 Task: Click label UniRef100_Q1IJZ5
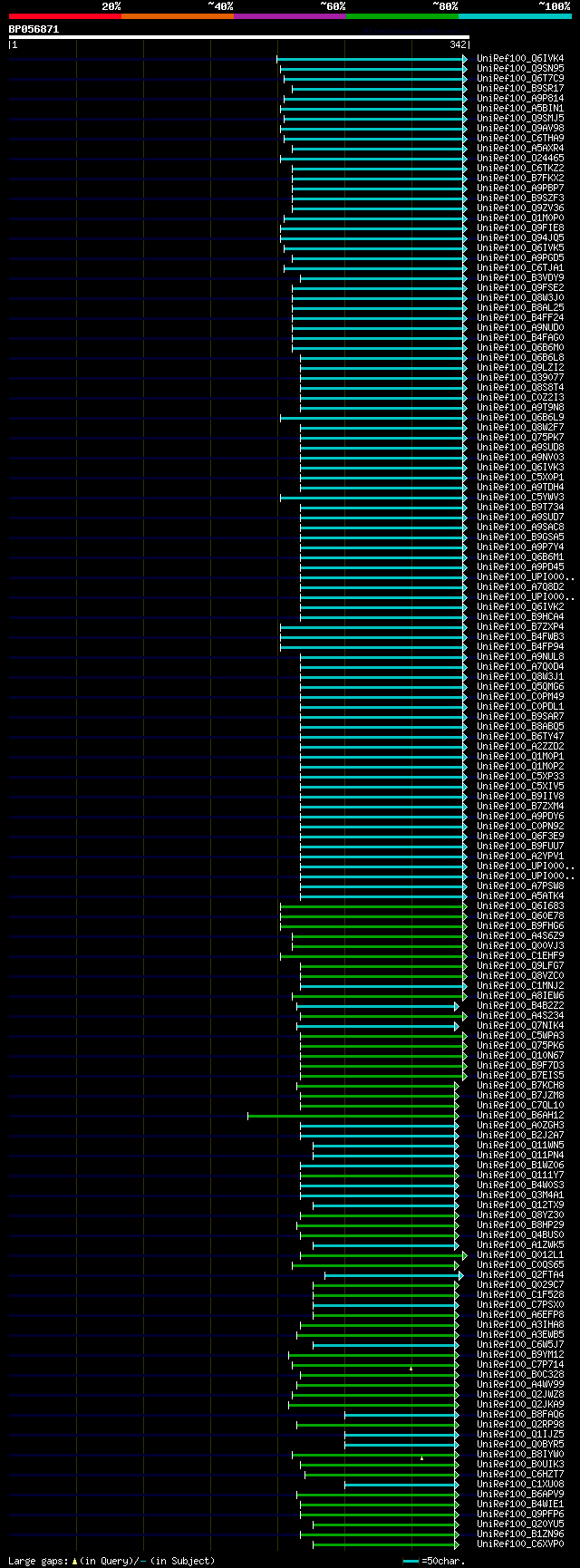pos(520,1434)
